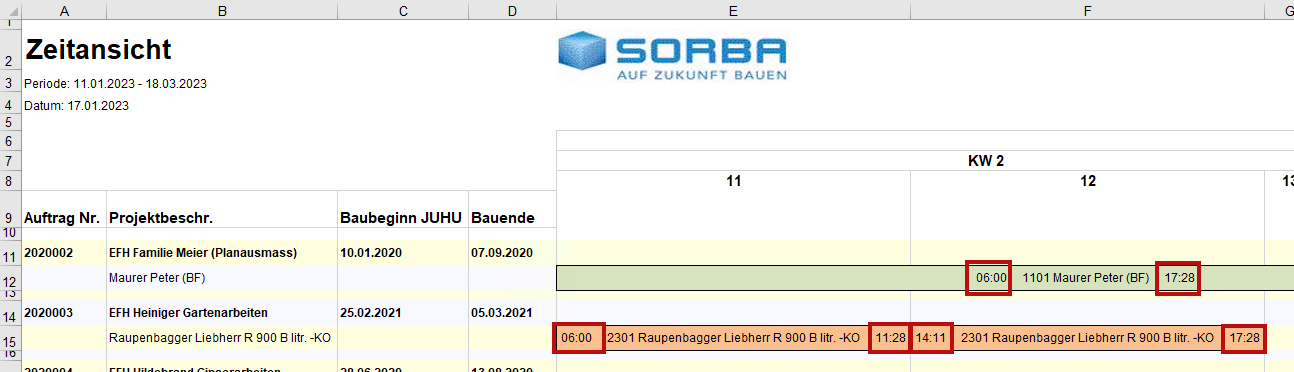This screenshot has height=372, width=1294.
Task: Click the Zeitansicht title cell
Action: pyautogui.click(x=98, y=49)
